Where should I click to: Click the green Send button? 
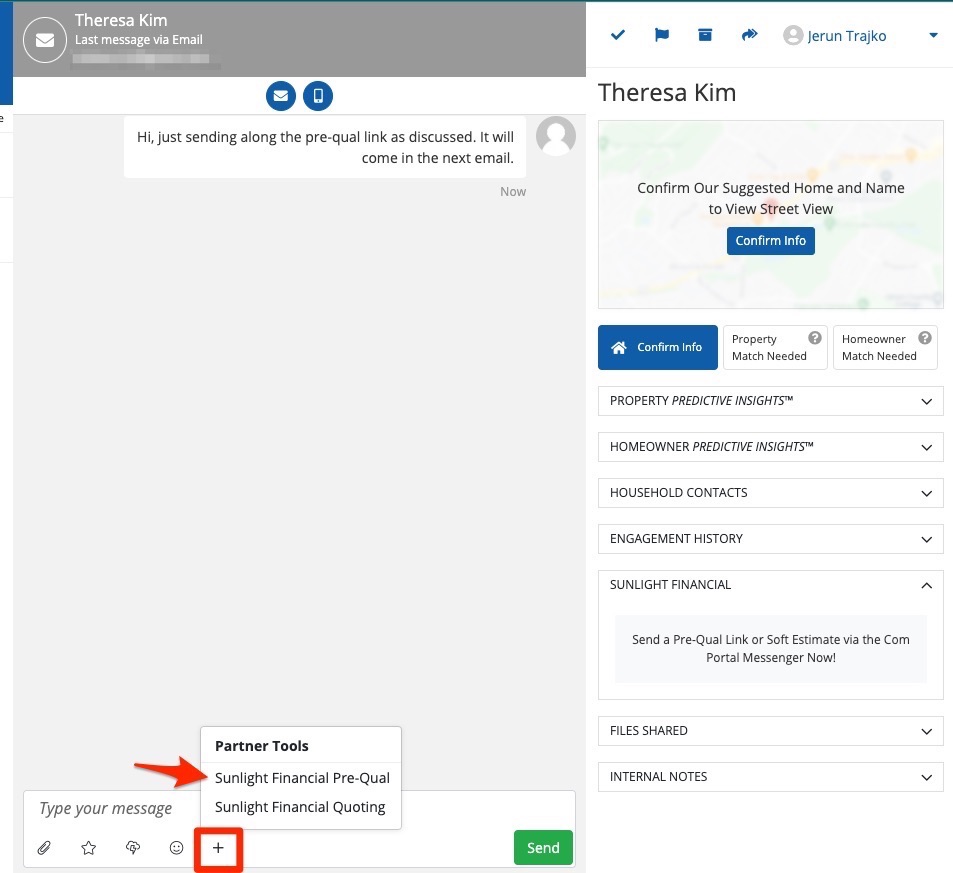[543, 848]
